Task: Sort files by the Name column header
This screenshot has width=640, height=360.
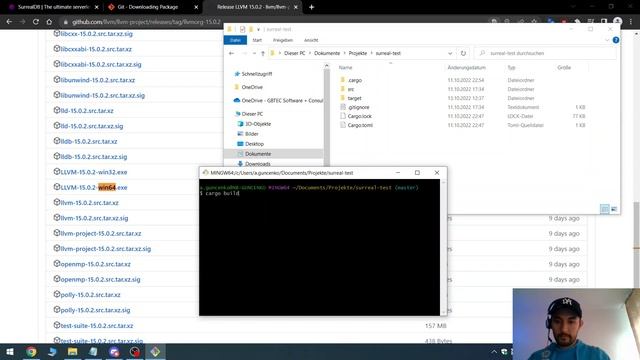Action: 345,67
